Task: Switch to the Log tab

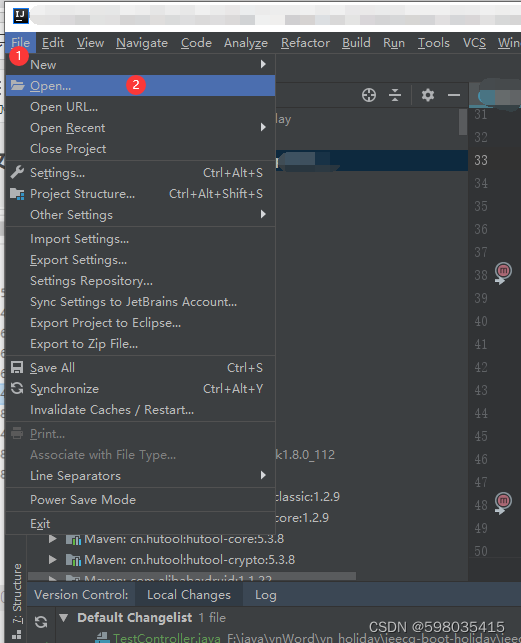Action: tap(265, 595)
